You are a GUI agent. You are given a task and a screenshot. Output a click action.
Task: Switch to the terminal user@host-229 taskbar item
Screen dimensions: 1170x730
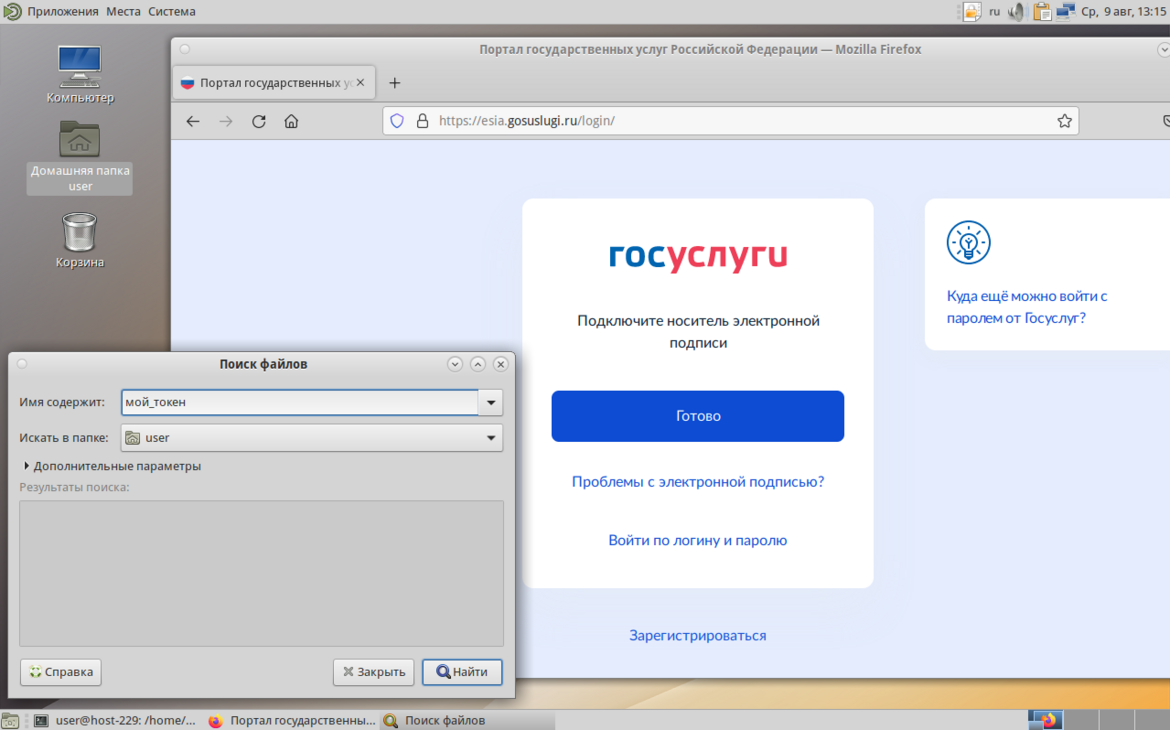116,720
